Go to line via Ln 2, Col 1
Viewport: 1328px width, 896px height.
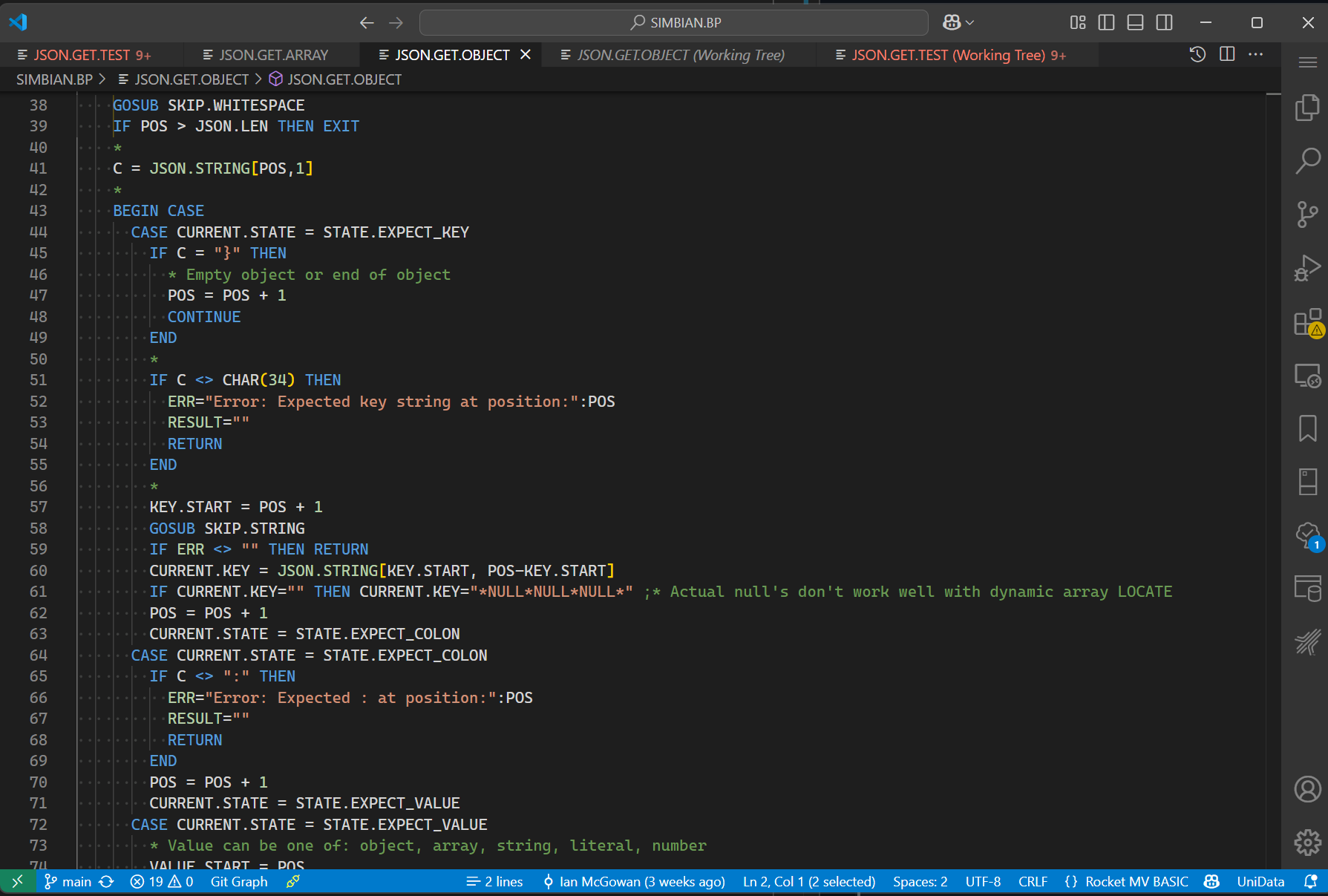(809, 881)
